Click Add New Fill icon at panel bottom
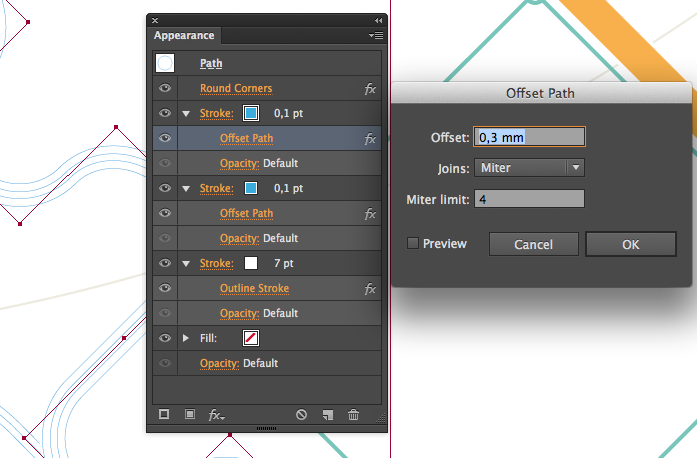Image resolution: width=697 pixels, height=458 pixels. (189, 414)
